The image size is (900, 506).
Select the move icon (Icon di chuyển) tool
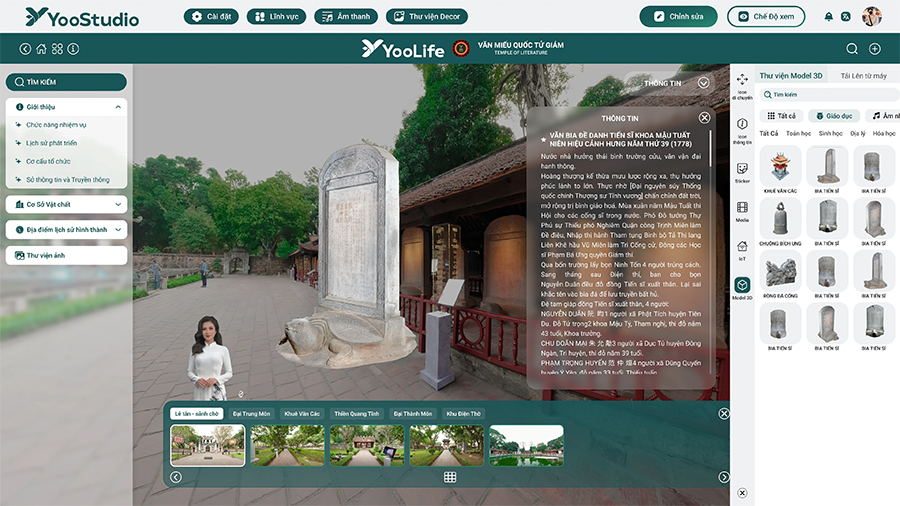pyautogui.click(x=742, y=85)
